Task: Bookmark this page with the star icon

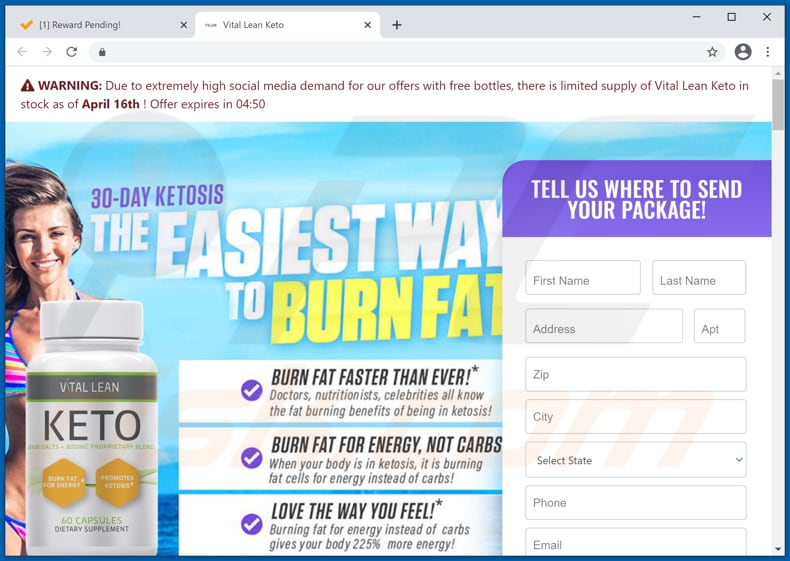Action: pos(712,52)
